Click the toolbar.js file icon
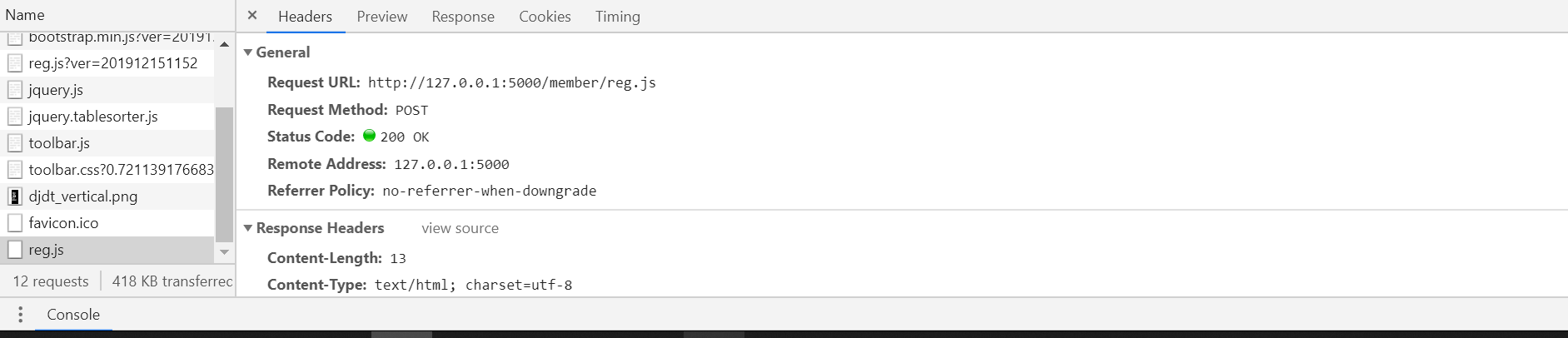Screen dimensions: 1568x338 (x=15, y=143)
